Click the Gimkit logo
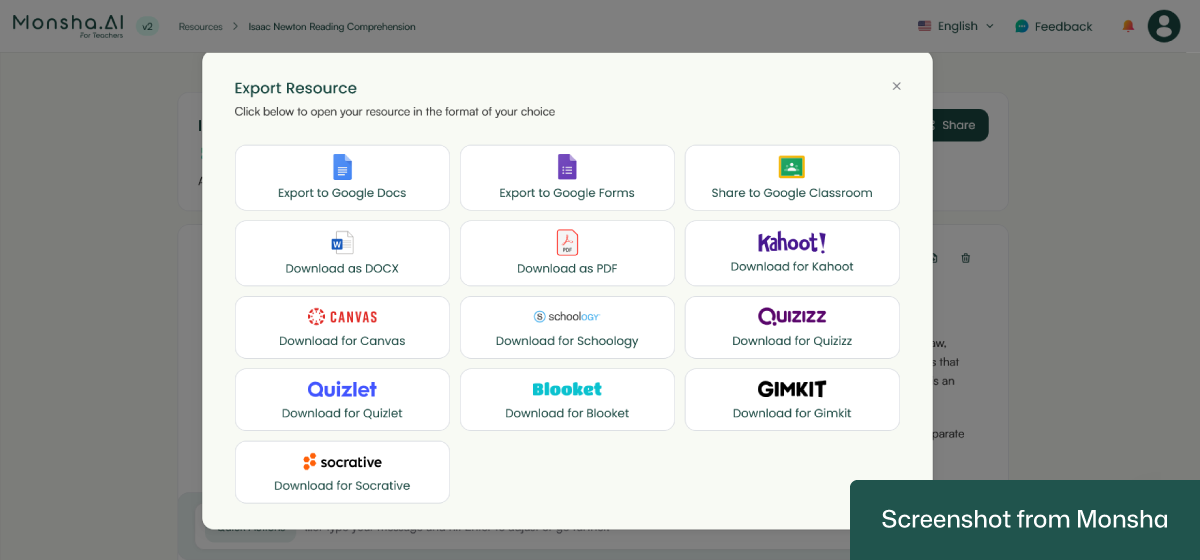 click(x=792, y=389)
